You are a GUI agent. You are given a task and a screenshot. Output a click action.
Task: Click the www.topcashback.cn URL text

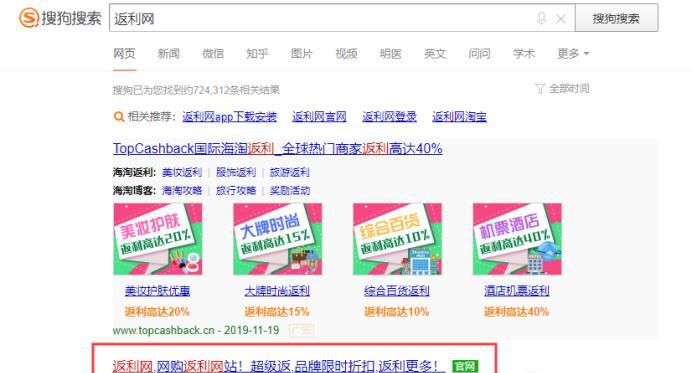click(163, 330)
